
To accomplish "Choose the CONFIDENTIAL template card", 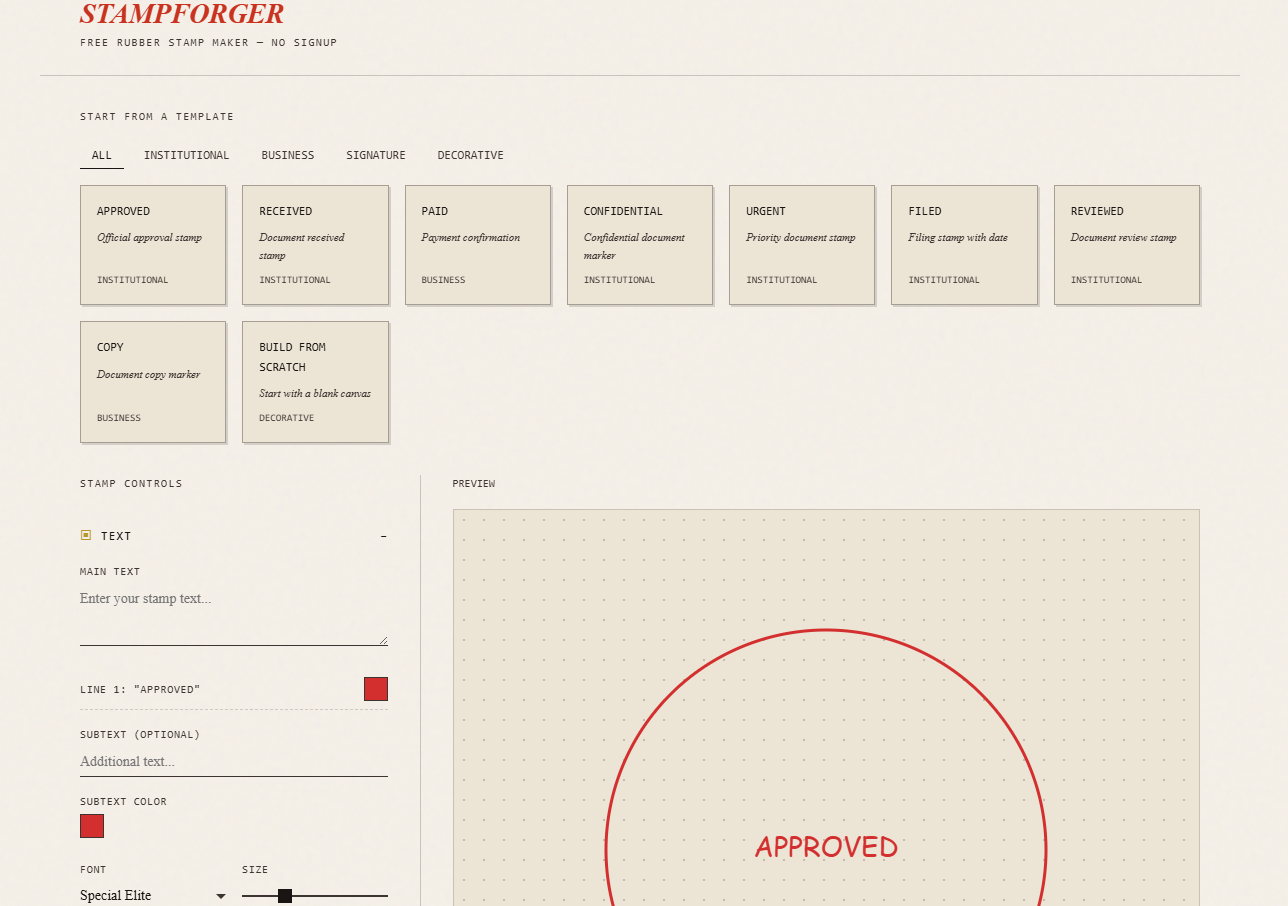I will (640, 245).
